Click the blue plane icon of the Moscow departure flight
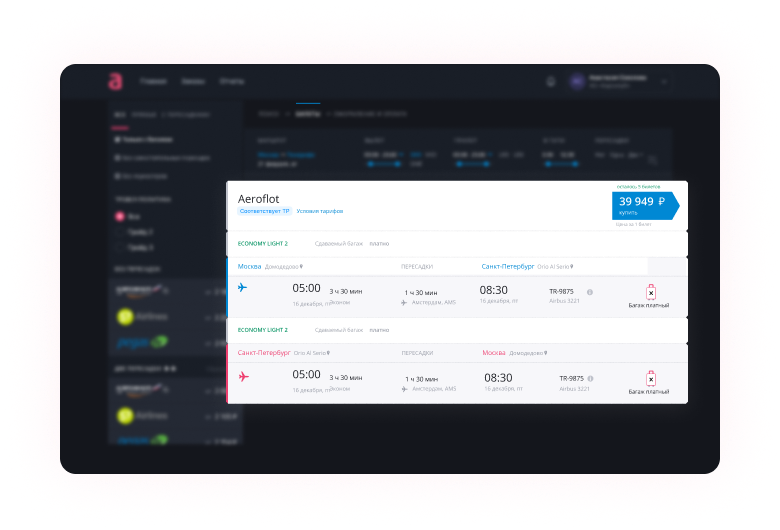Image resolution: width=780 pixels, height=530 pixels. tap(242, 288)
